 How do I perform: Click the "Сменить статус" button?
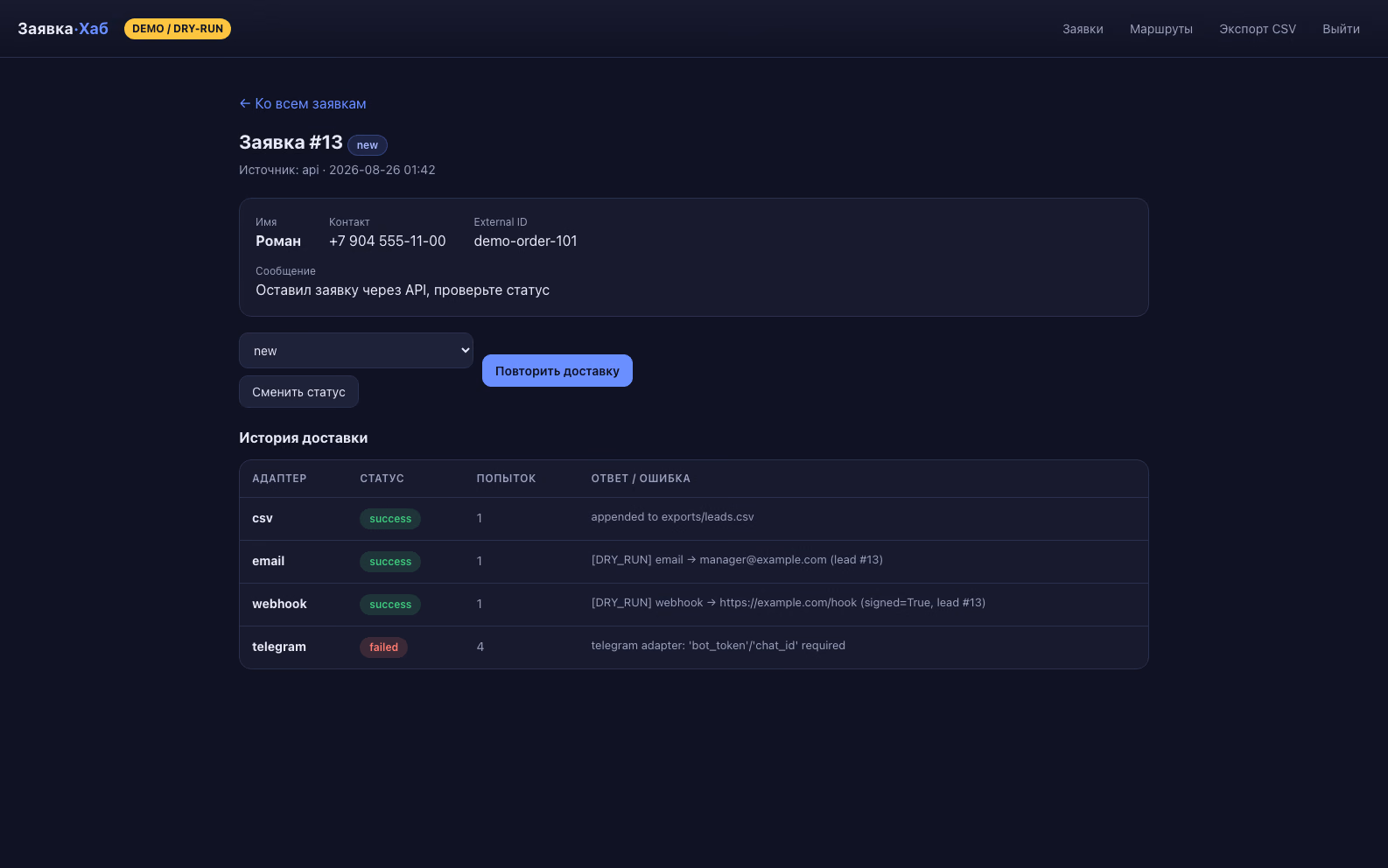(298, 392)
